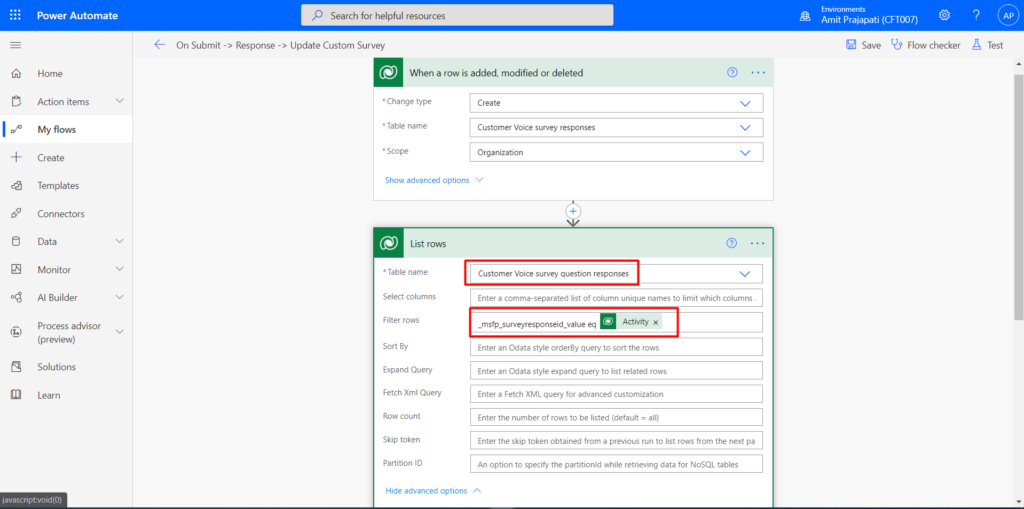Click the Save button label

(871, 46)
